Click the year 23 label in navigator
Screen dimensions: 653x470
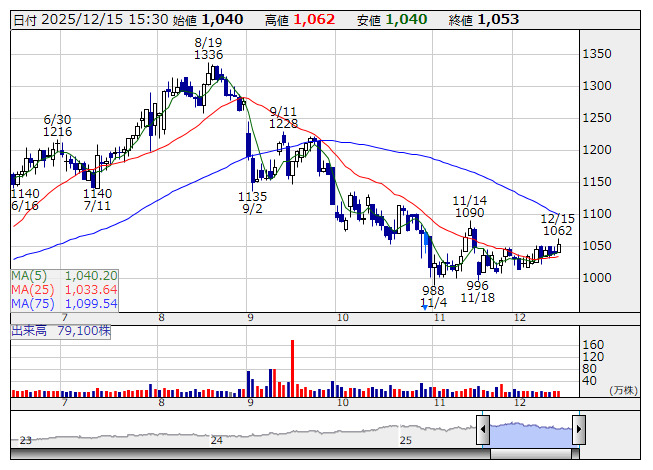tap(25, 440)
